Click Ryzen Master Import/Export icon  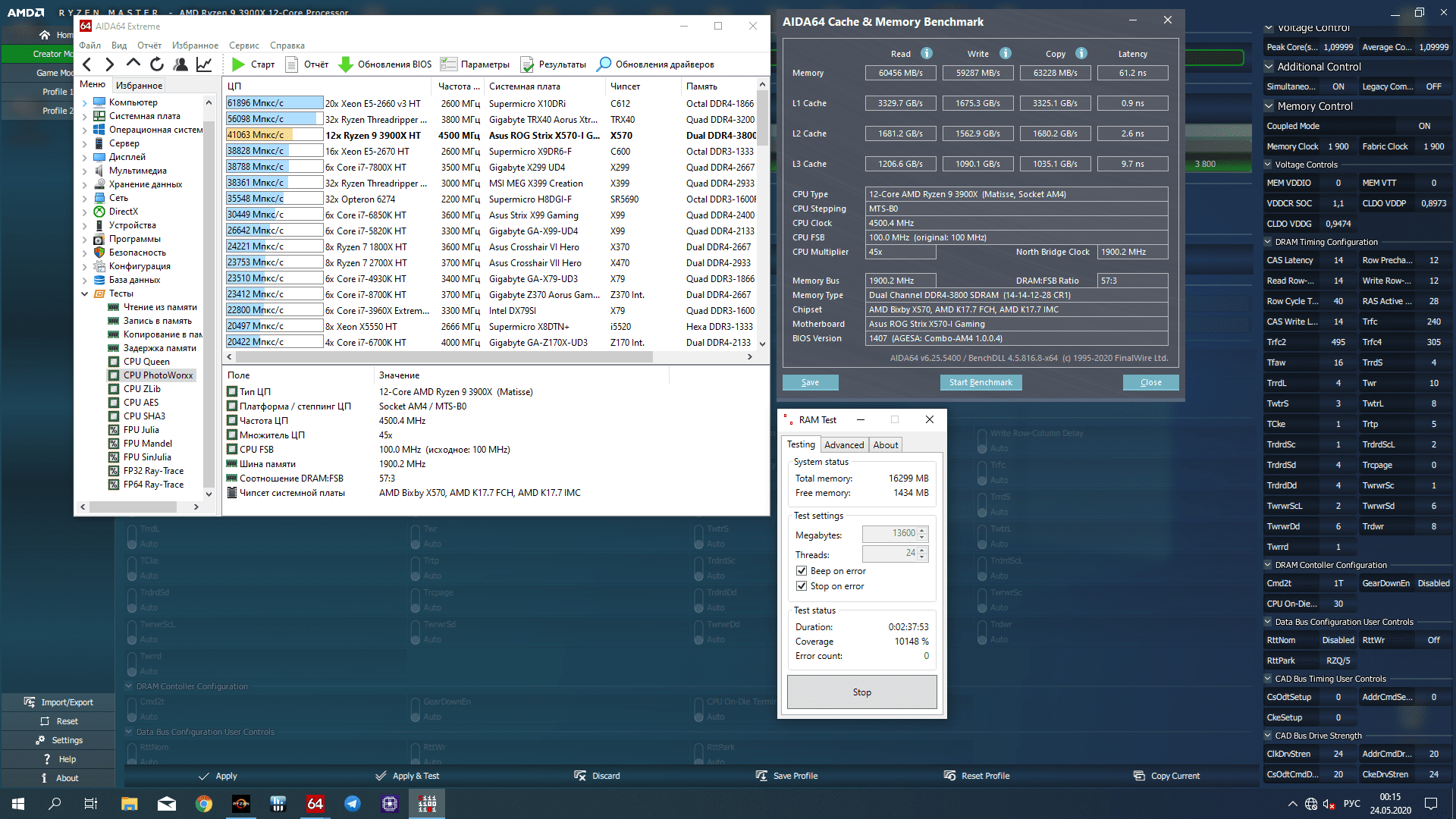click(30, 702)
